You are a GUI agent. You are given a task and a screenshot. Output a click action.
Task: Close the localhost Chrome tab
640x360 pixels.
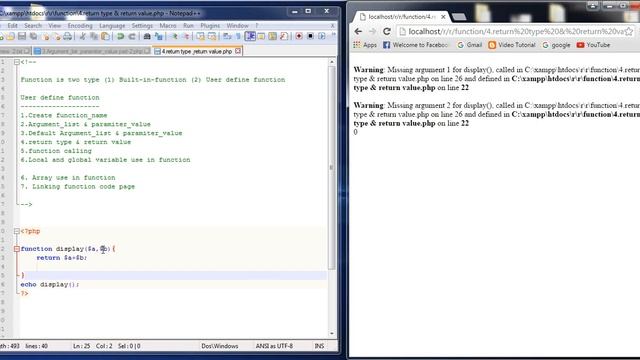[x=443, y=17]
